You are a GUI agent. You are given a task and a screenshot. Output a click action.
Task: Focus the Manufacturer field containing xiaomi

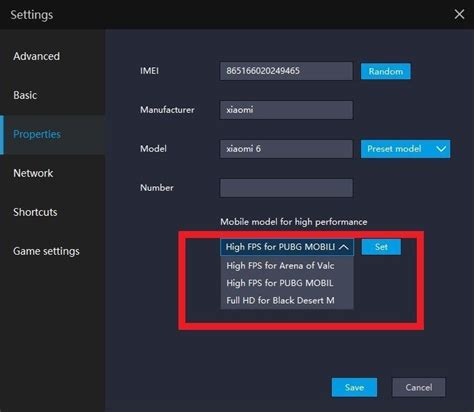pyautogui.click(x=286, y=110)
